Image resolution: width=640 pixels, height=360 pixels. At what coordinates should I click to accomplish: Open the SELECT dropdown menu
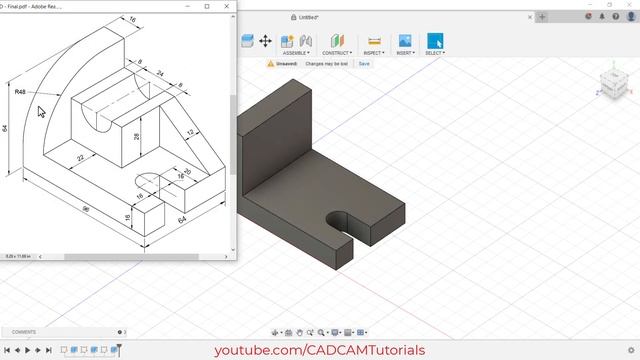(x=435, y=53)
